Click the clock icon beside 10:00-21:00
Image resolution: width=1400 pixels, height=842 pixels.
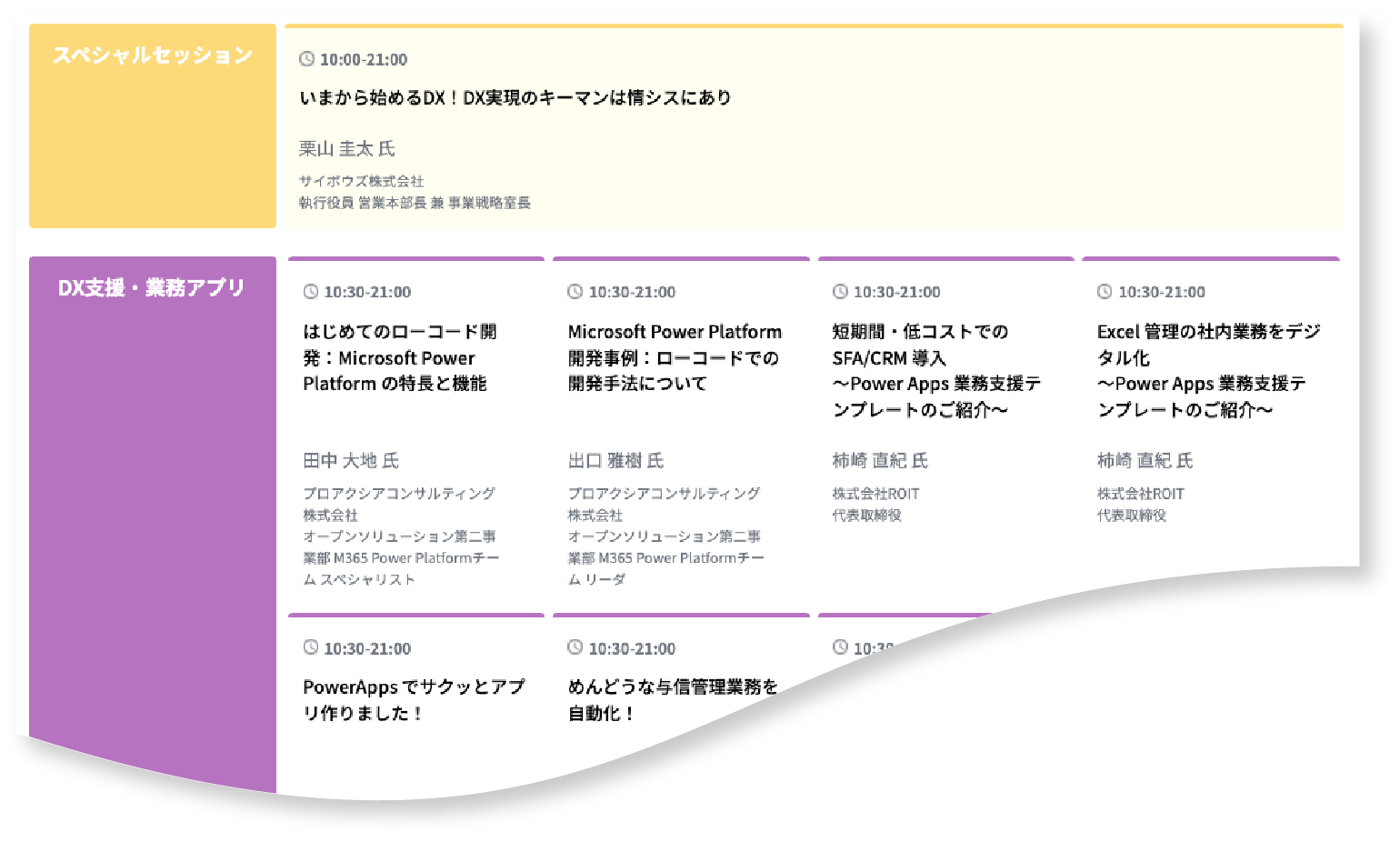(307, 59)
